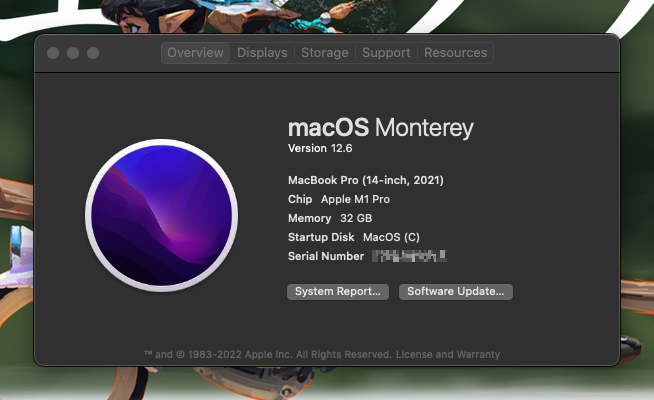This screenshot has height=400, width=654.
Task: Click the Apple M1 Pro chip value
Action: [355, 199]
